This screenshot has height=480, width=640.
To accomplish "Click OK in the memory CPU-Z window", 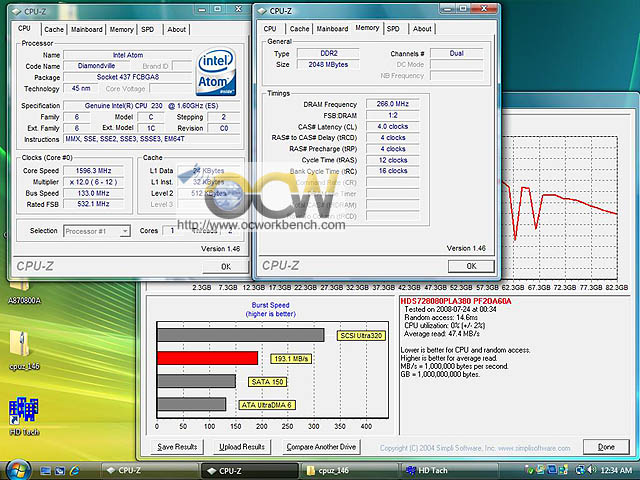I will 471,266.
